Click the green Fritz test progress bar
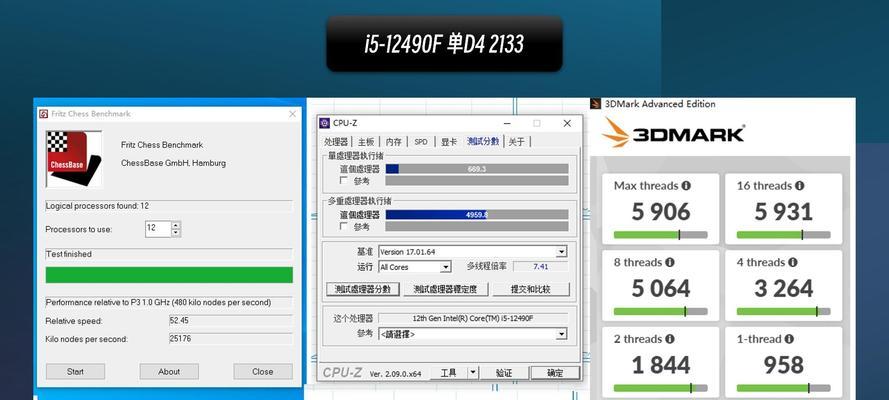This screenshot has width=889, height=400. point(169,275)
